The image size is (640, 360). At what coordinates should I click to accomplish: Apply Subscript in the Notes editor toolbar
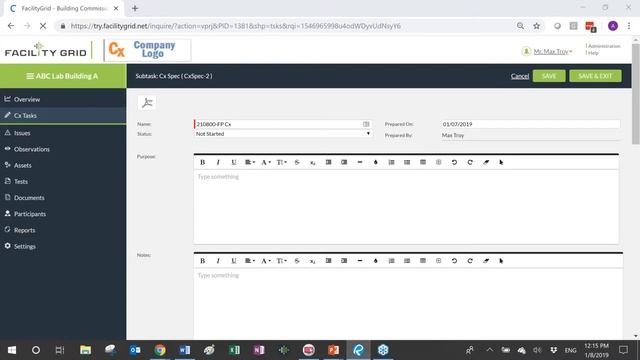[313, 261]
